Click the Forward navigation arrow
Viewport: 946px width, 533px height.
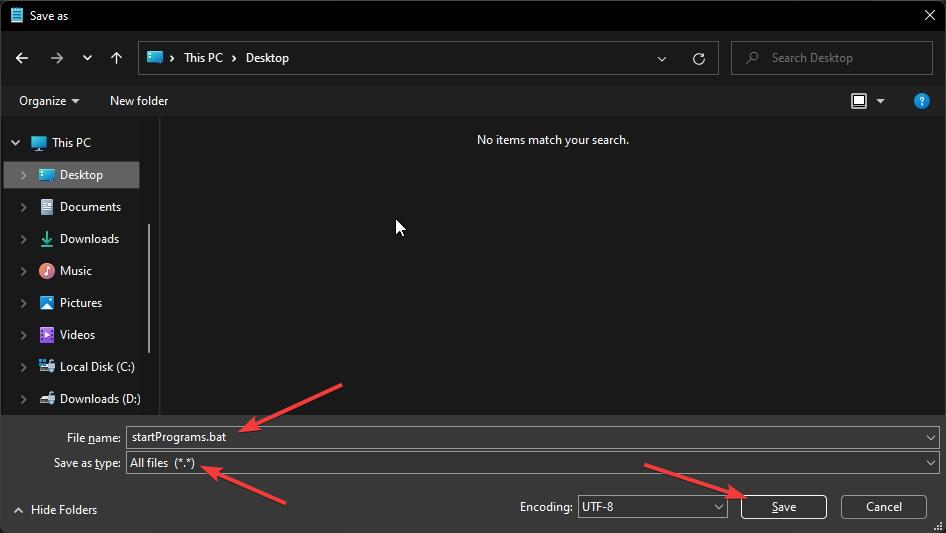(56, 58)
